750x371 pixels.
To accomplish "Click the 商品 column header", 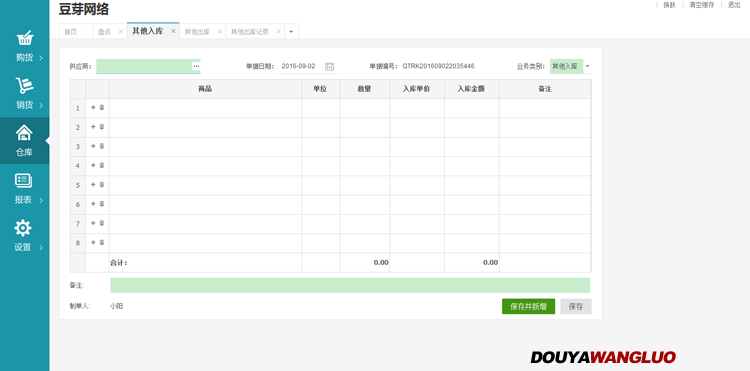I will tap(205, 89).
